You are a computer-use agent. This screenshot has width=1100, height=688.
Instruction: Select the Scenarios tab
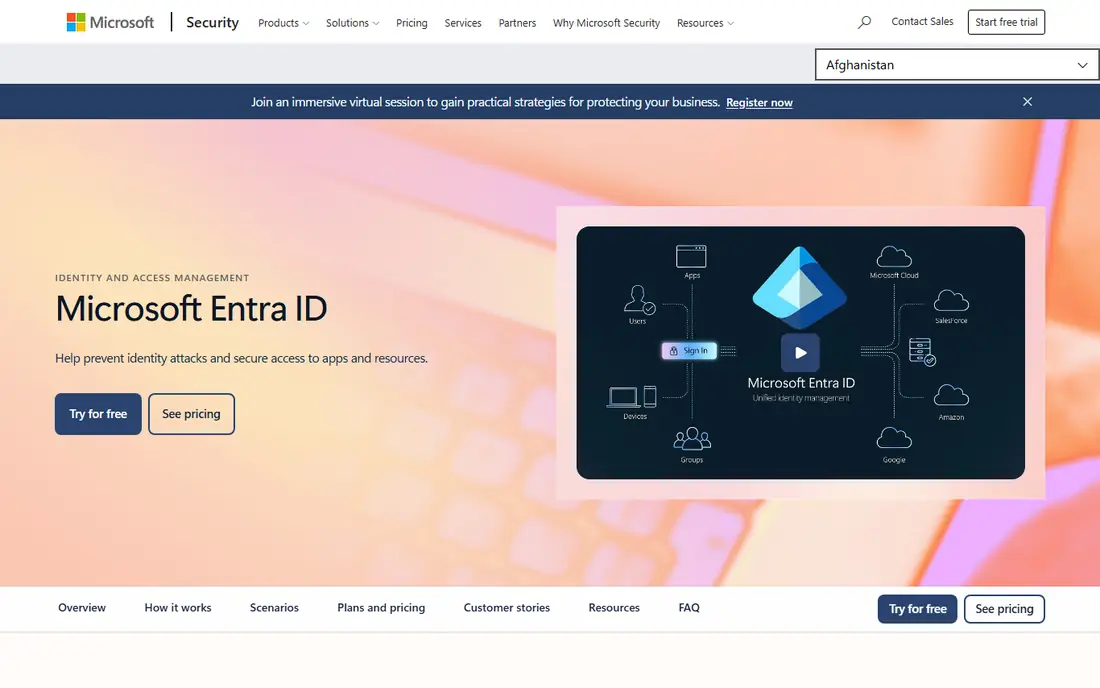click(x=274, y=608)
